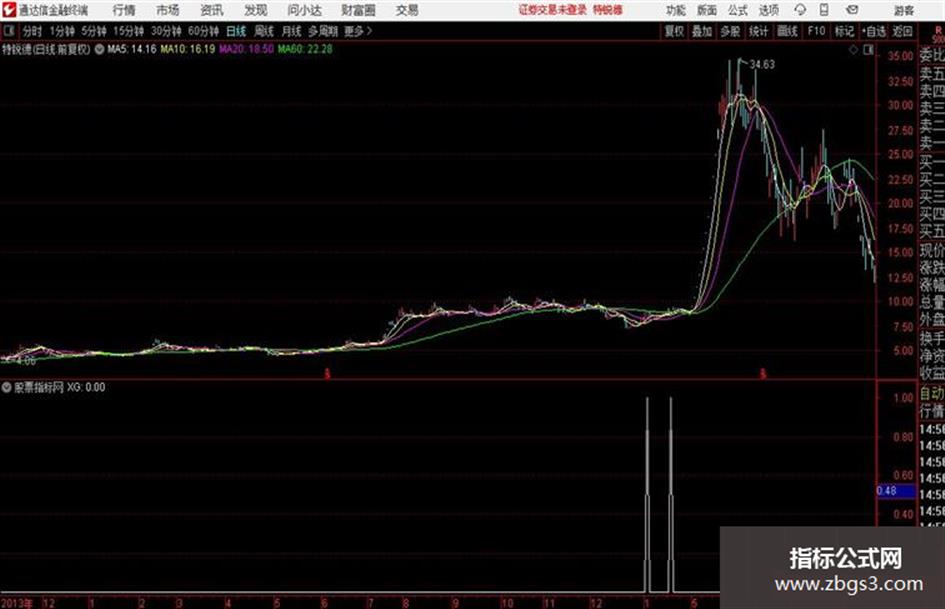Screen dimensions: 945x609
Task: Select the 日线 daily period tab
Action: pos(236,31)
